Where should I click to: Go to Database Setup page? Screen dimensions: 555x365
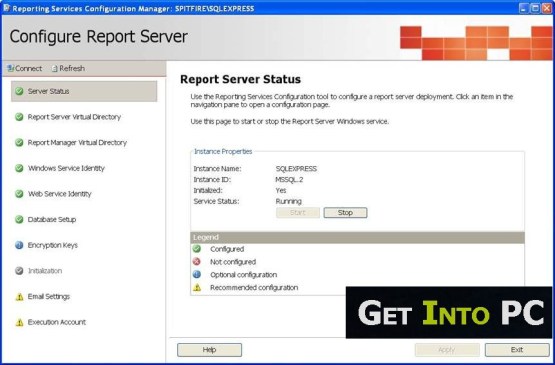(x=52, y=219)
